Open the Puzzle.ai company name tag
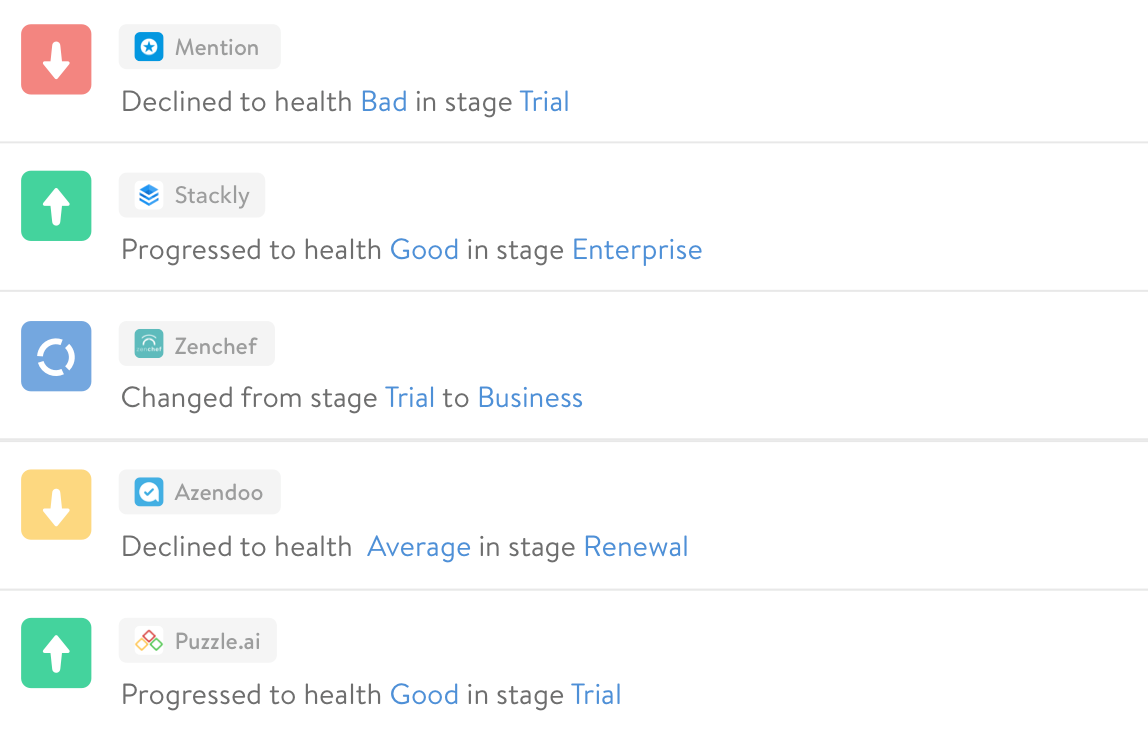Image resolution: width=1148 pixels, height=733 pixels. [217, 641]
